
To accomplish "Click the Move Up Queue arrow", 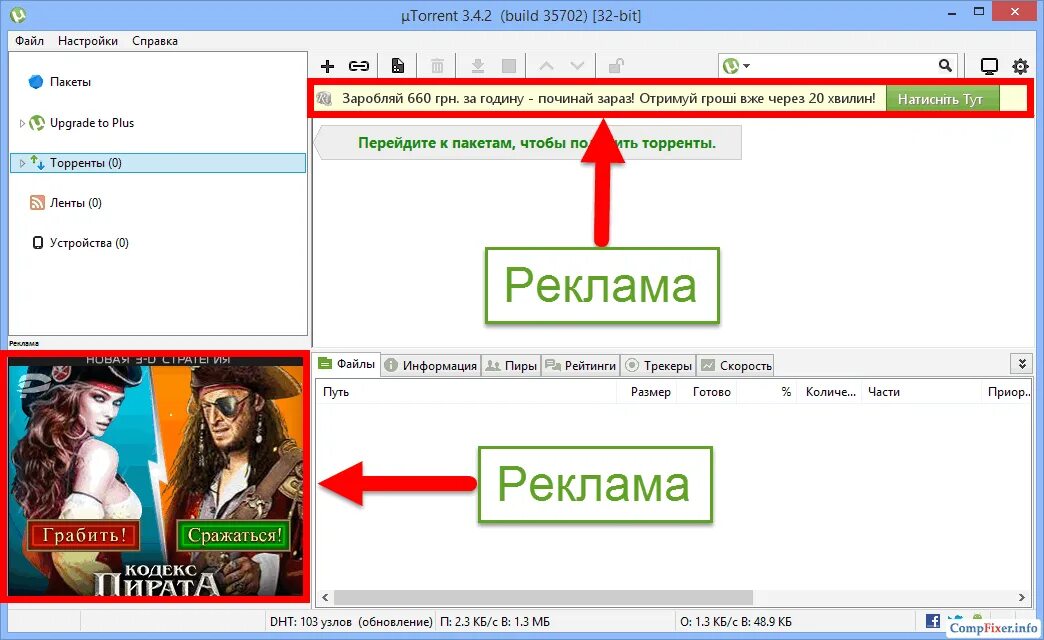I will click(547, 66).
